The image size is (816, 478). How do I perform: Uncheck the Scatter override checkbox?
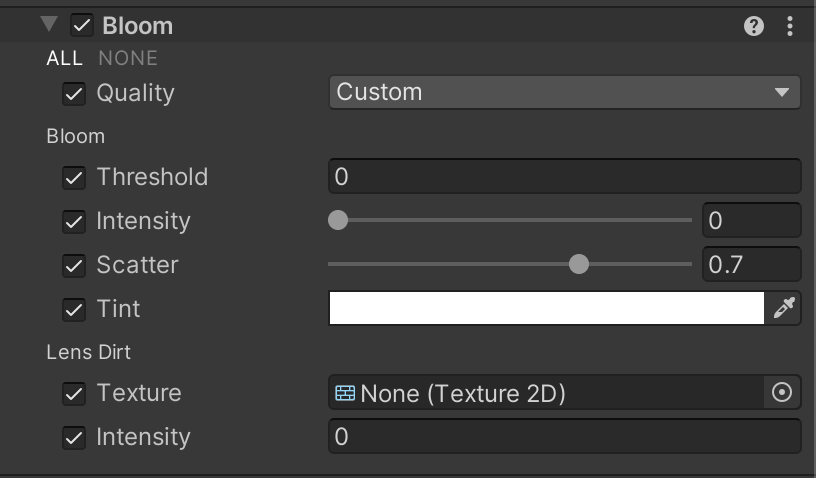(74, 266)
